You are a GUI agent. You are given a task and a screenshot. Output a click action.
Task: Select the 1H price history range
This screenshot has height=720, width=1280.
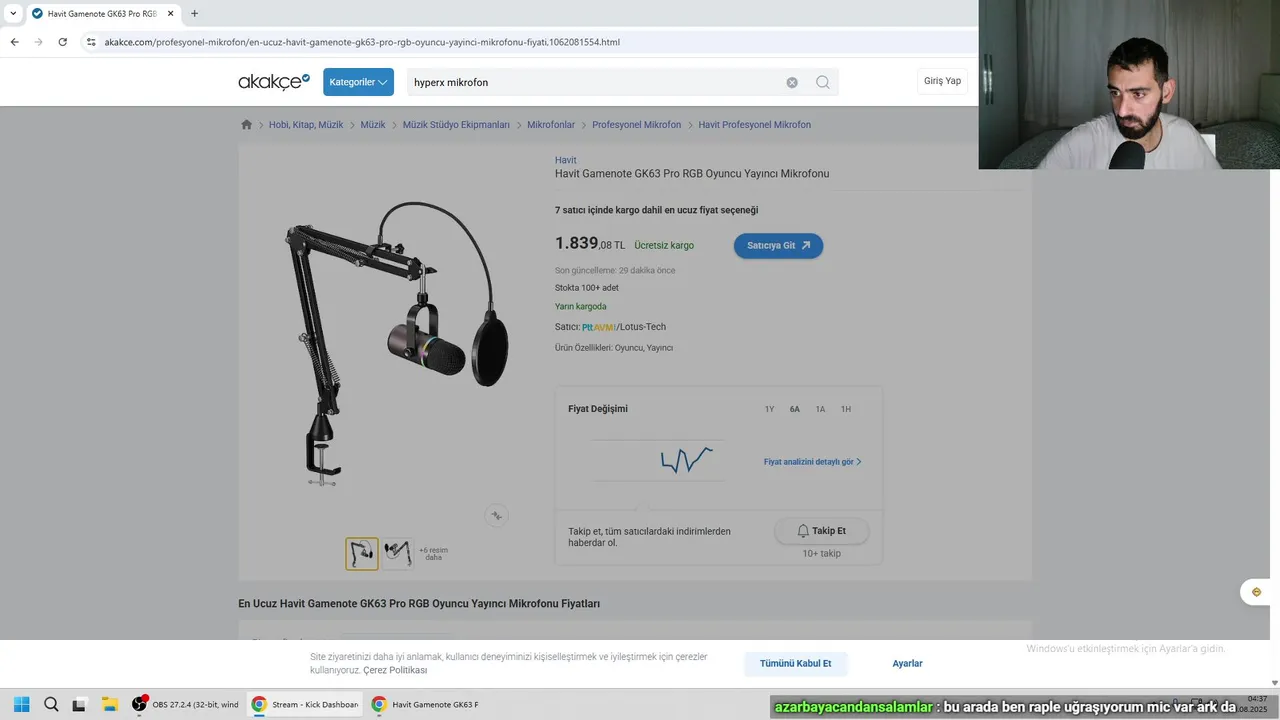846,409
